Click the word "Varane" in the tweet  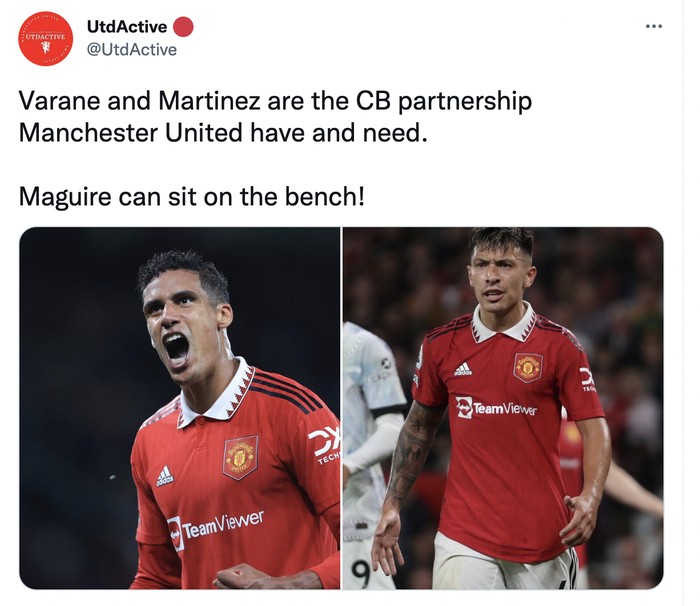[59, 100]
